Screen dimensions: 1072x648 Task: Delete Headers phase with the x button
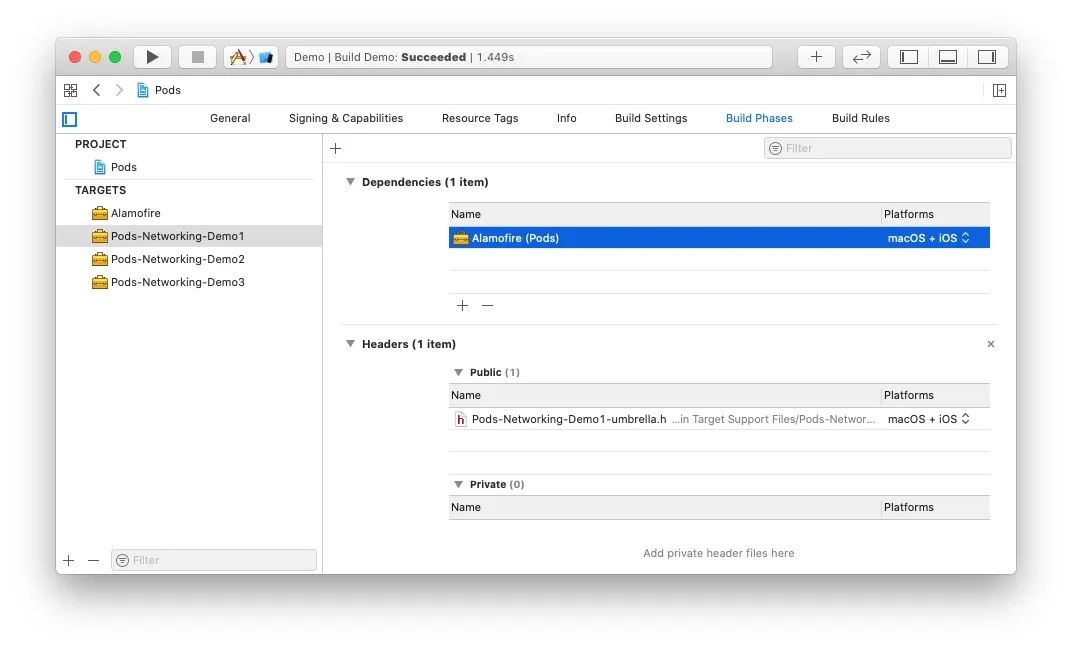991,344
